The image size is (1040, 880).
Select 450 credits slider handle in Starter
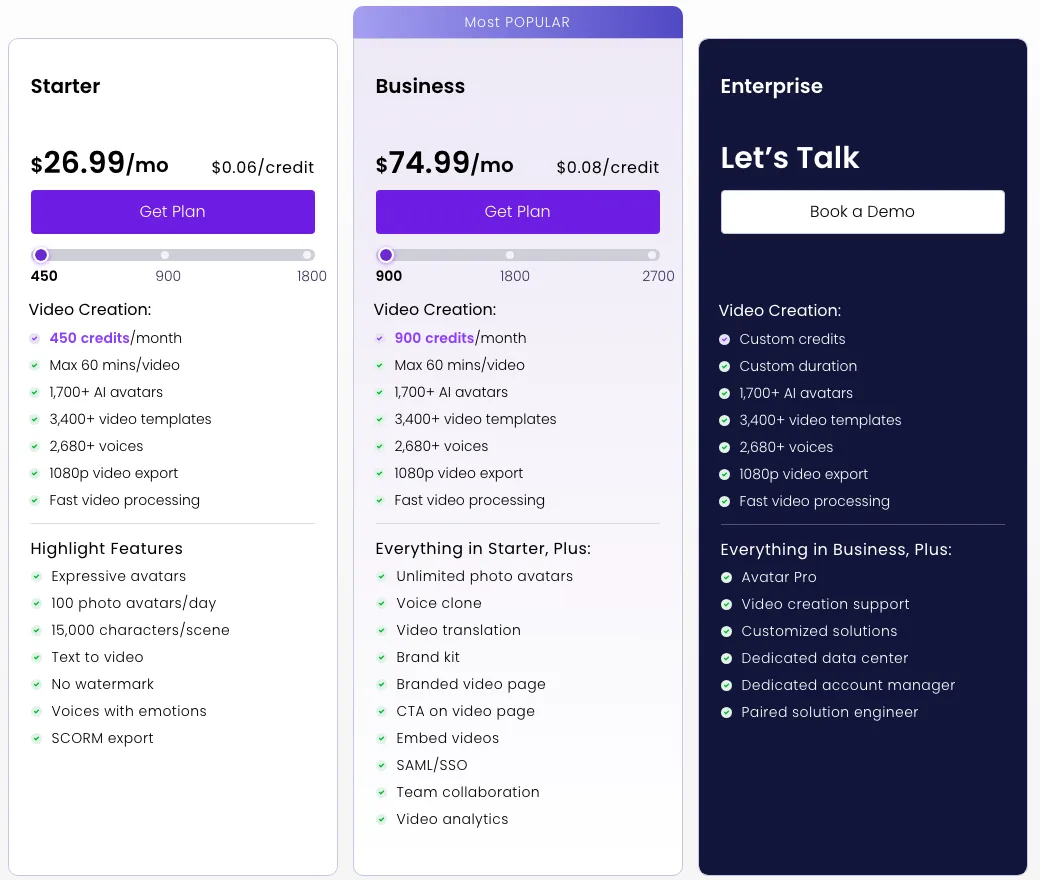(41, 255)
